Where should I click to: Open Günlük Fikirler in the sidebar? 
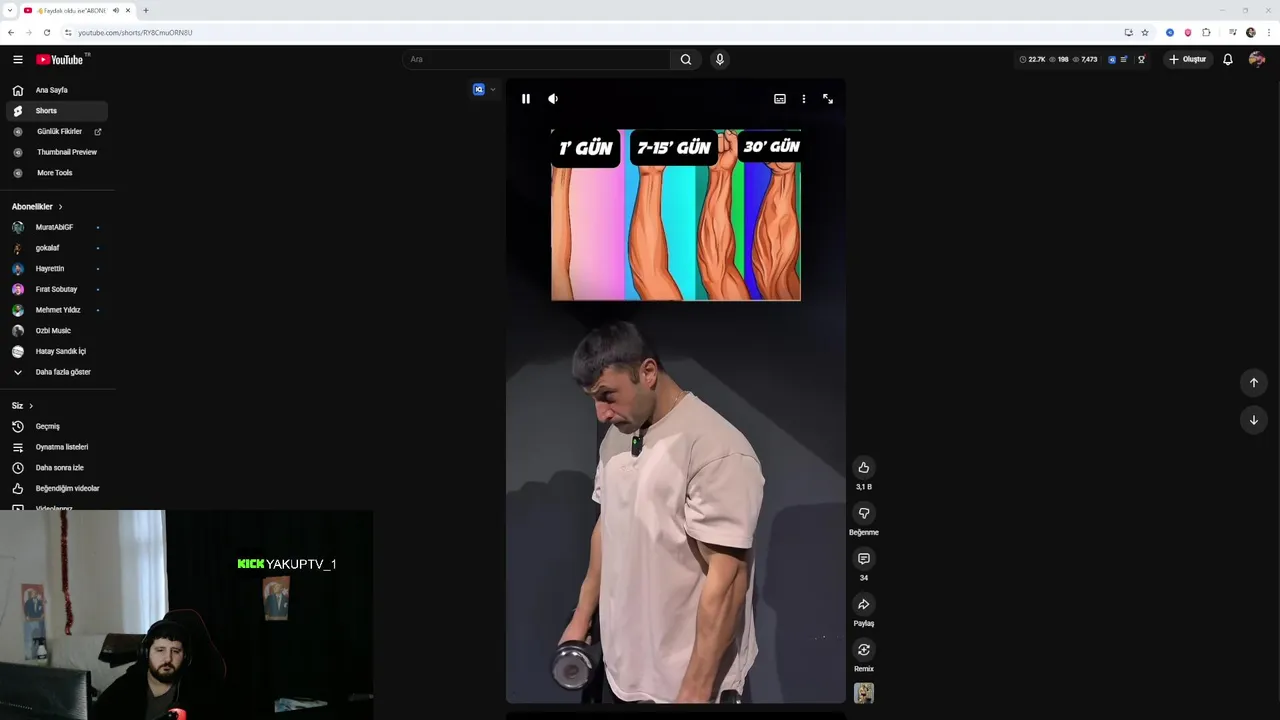tap(57, 132)
